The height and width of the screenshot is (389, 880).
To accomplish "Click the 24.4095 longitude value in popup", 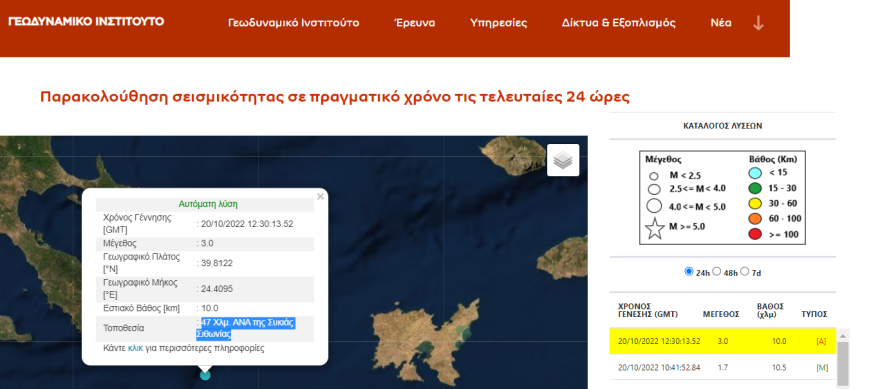I will click(x=217, y=289).
